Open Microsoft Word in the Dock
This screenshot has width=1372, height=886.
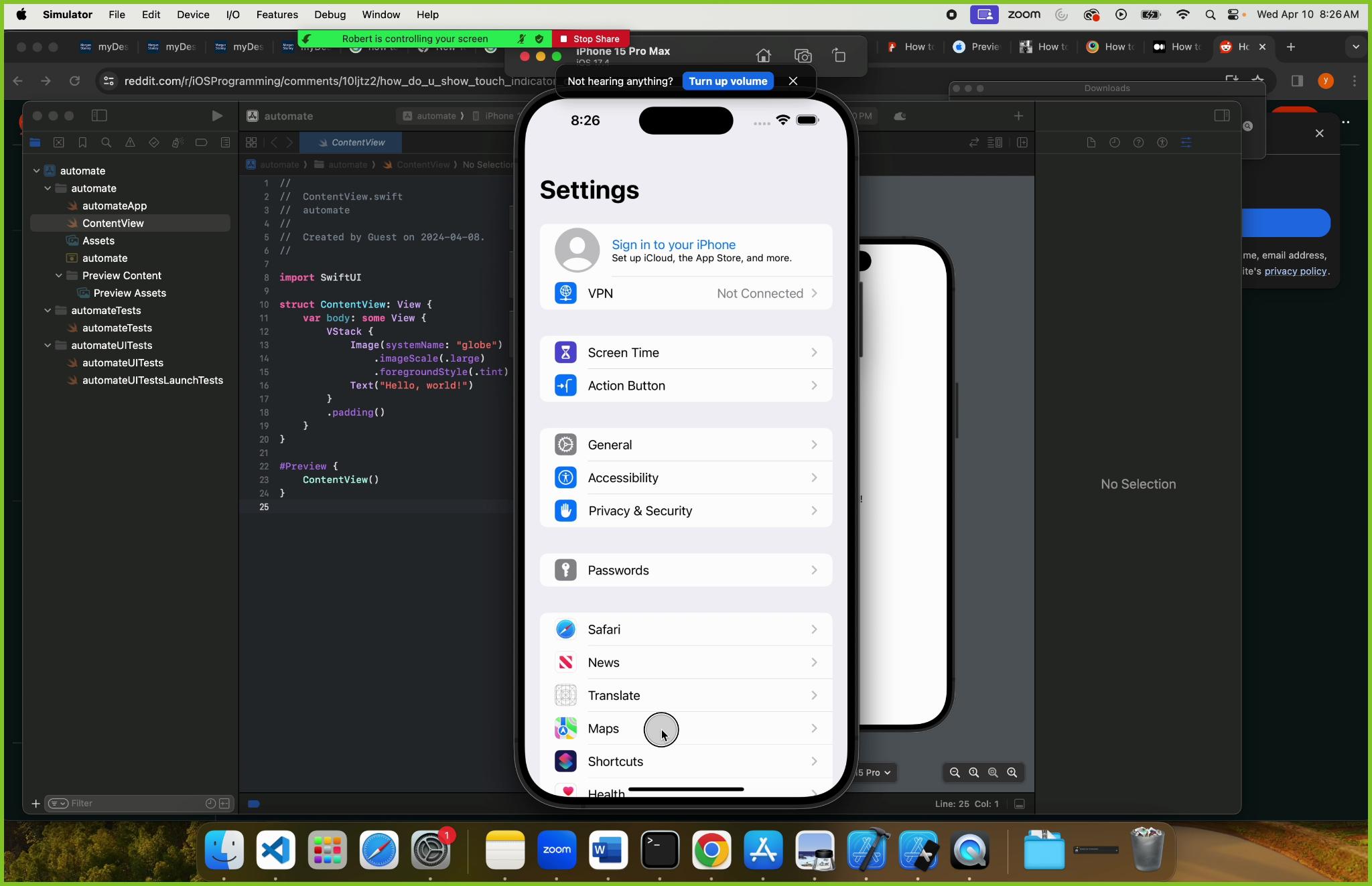[x=608, y=850]
